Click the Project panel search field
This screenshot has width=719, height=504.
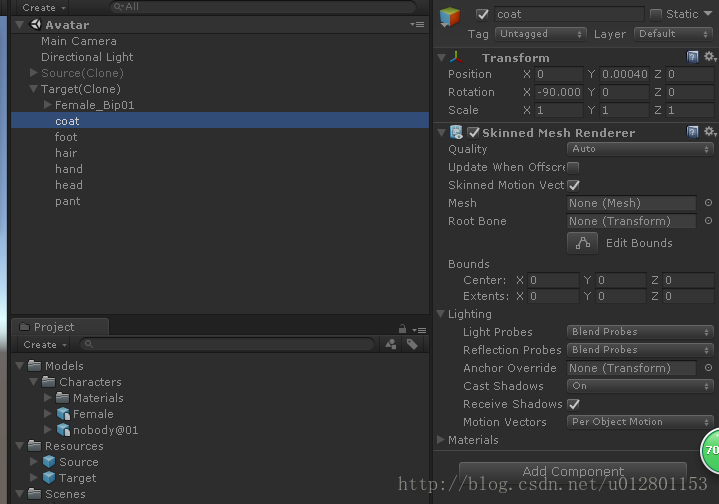pos(227,344)
